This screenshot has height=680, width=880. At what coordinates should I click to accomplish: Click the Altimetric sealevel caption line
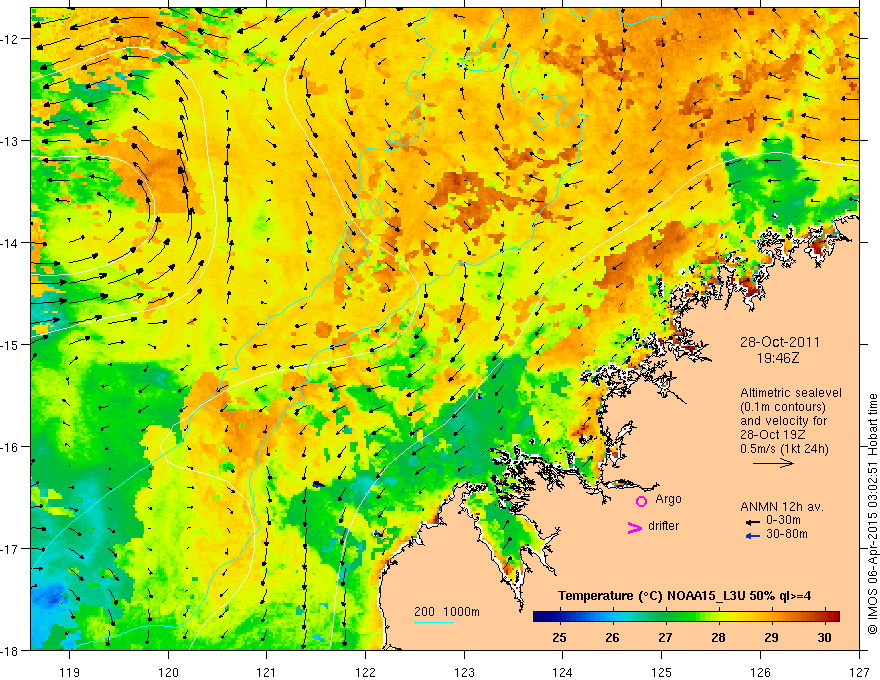(791, 393)
